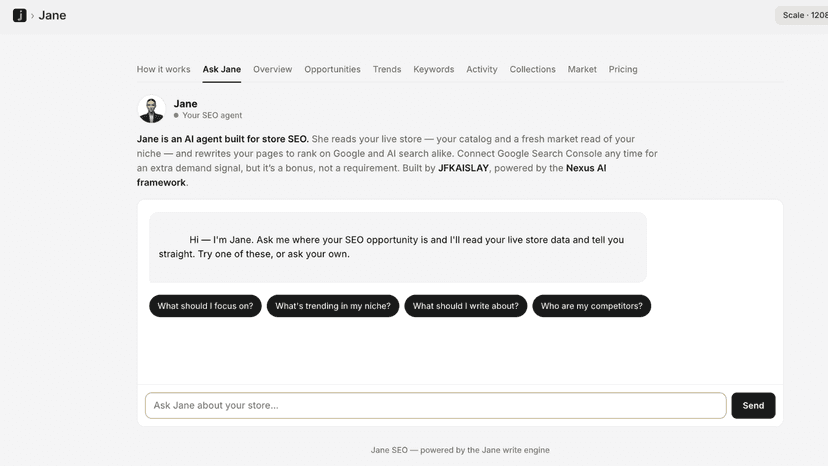The height and width of the screenshot is (466, 828).
Task: Send the message with Send button
Action: pos(753,405)
